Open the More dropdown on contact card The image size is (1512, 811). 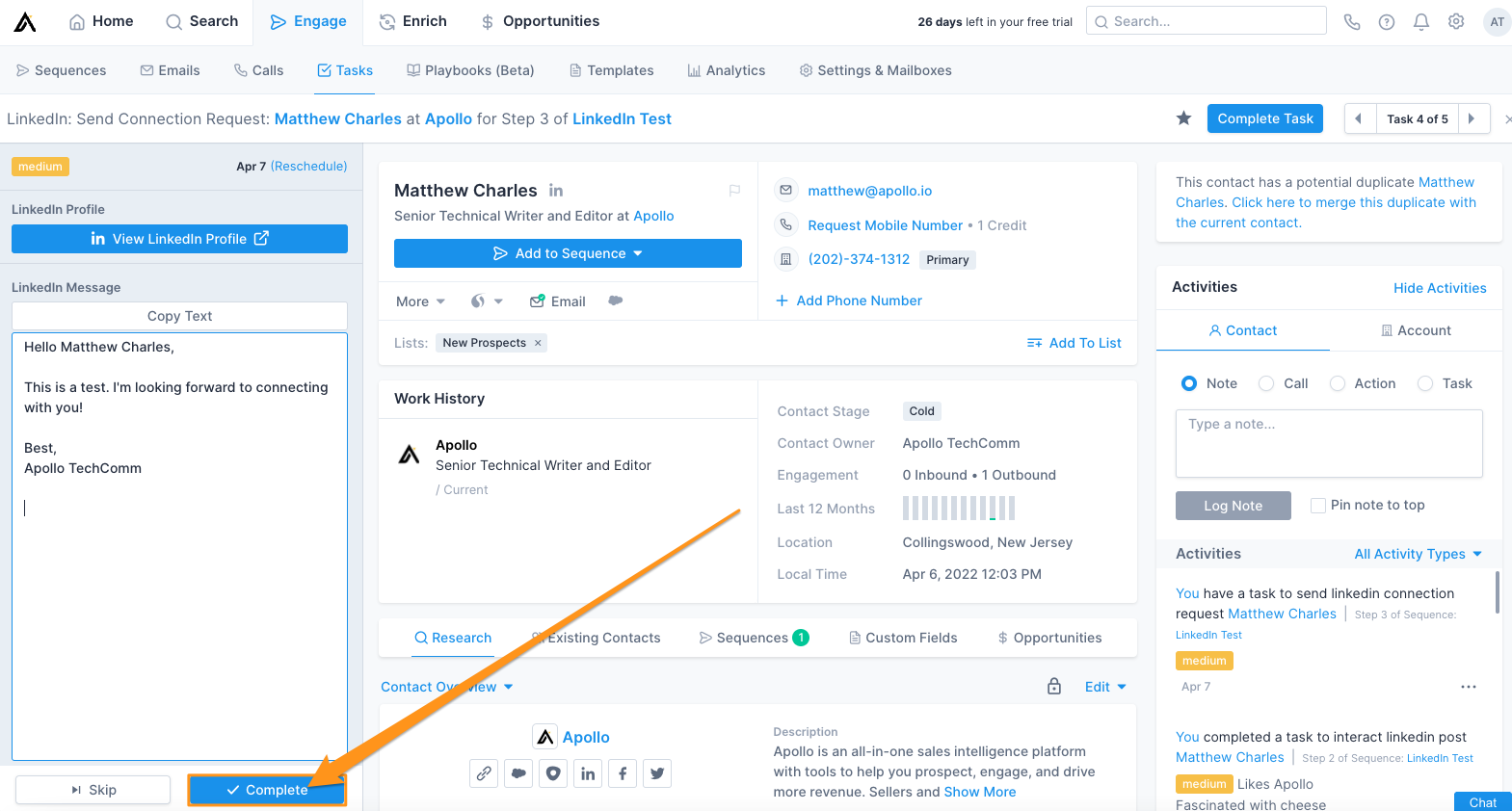tap(420, 301)
